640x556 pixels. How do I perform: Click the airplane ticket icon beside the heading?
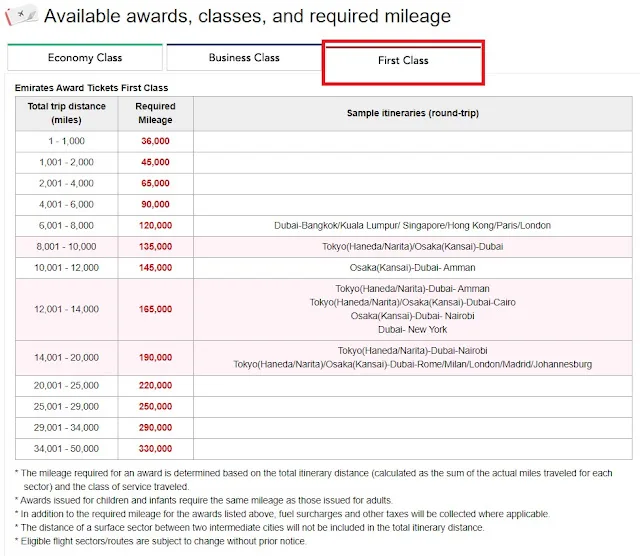(x=21, y=15)
